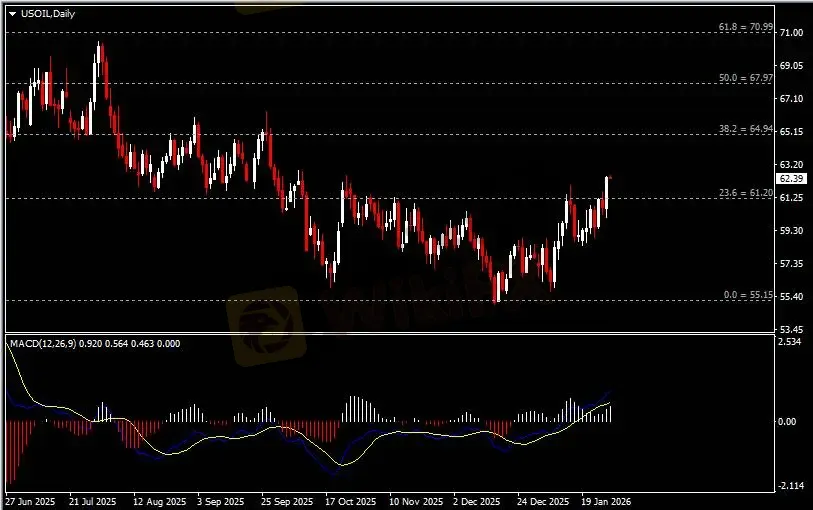Click the 27 Jun 2025 date label
This screenshot has height=510, width=813.
(31, 502)
